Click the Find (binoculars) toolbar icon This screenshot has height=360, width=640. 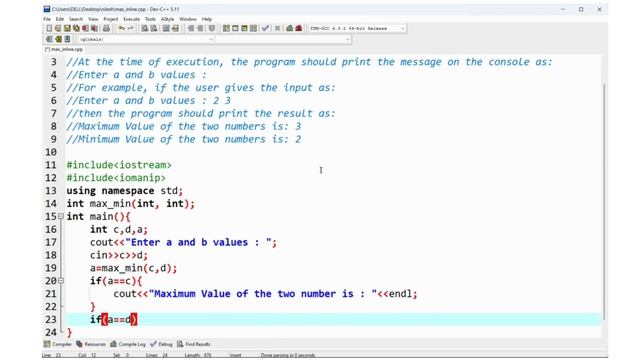144,28
